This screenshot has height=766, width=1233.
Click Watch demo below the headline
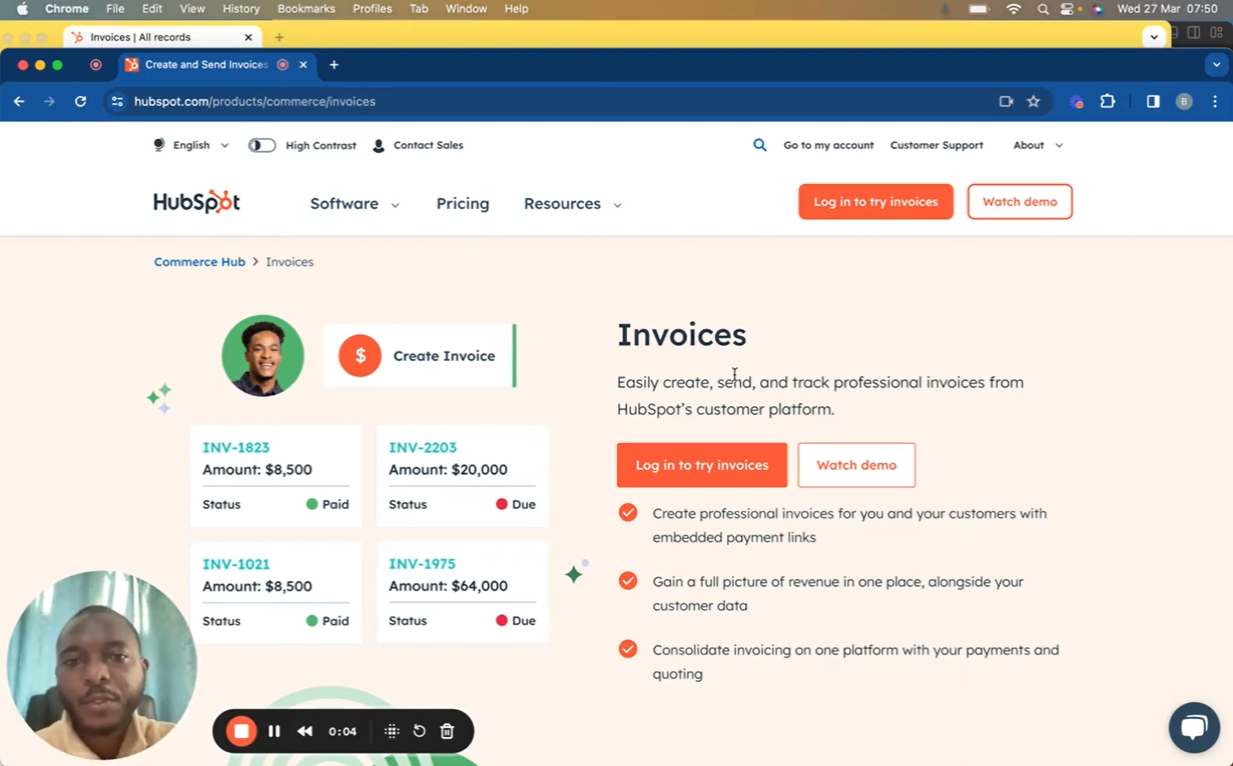857,465
